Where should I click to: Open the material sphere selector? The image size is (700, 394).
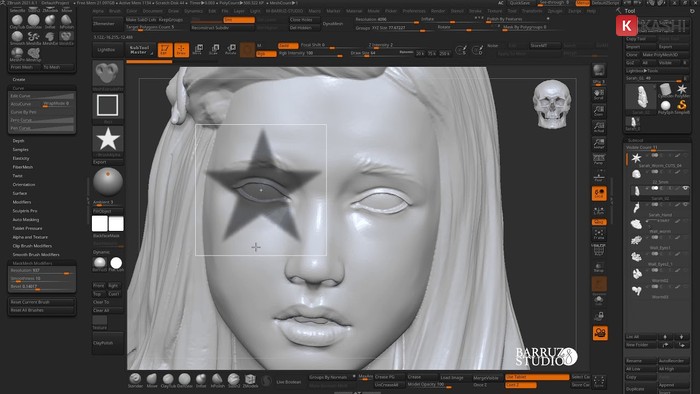pyautogui.click(x=108, y=182)
